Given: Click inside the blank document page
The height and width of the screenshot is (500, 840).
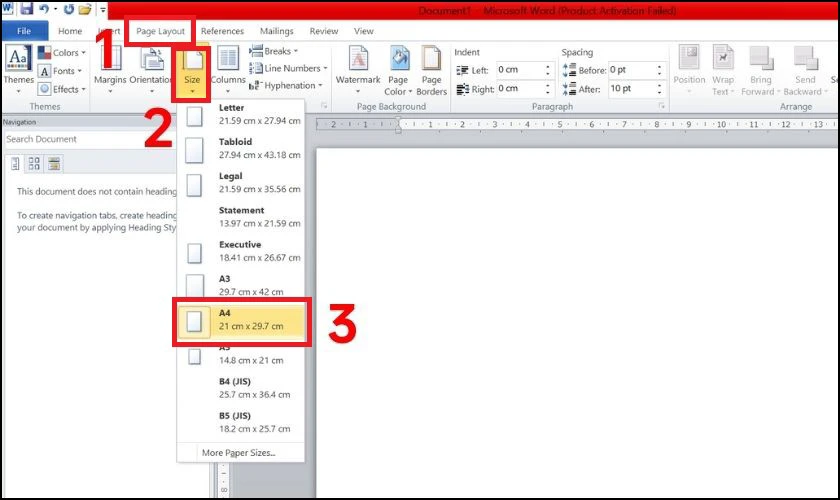Looking at the screenshot, I should 578,322.
